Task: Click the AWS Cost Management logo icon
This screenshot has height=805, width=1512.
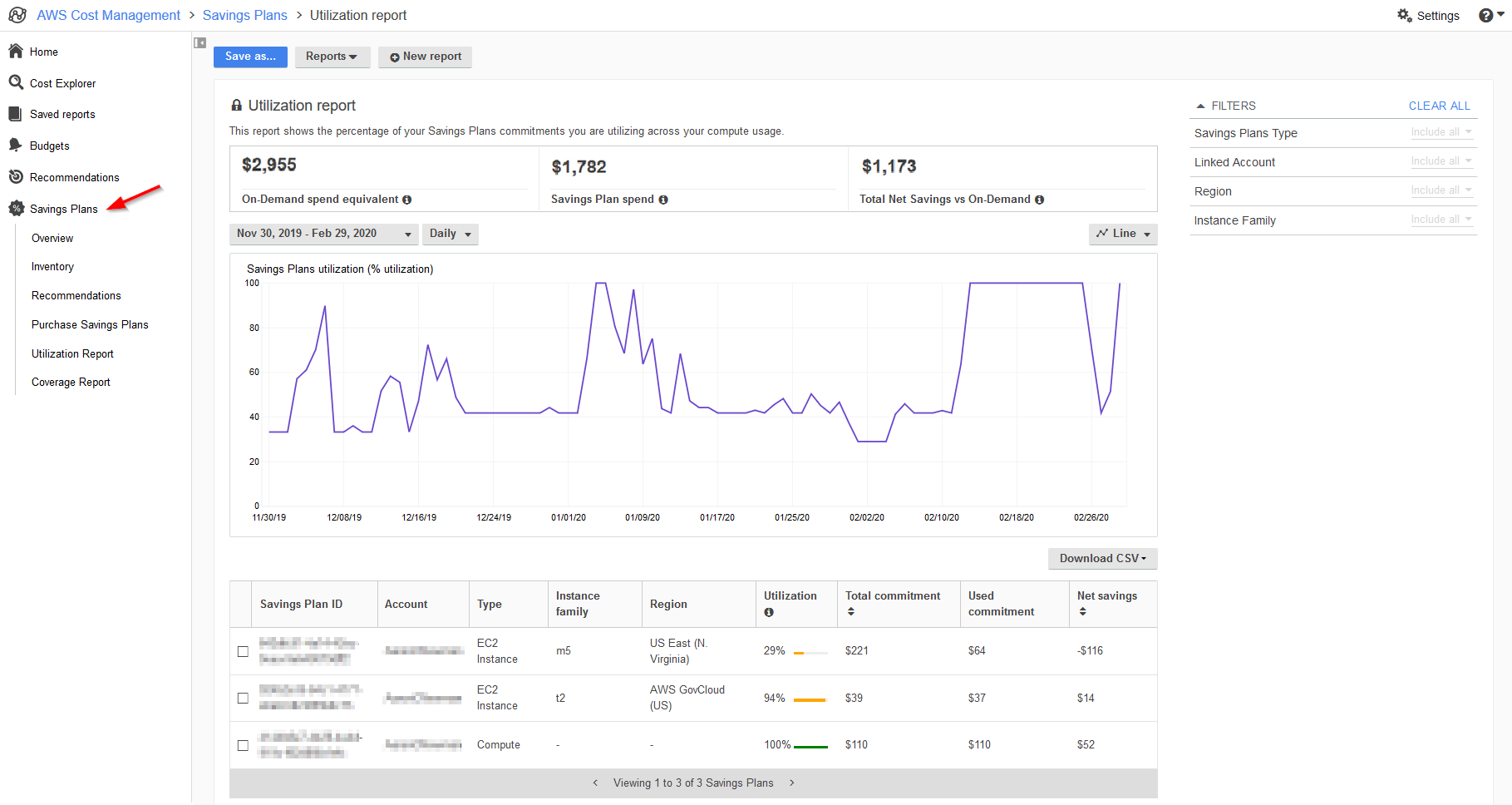Action: tap(17, 15)
